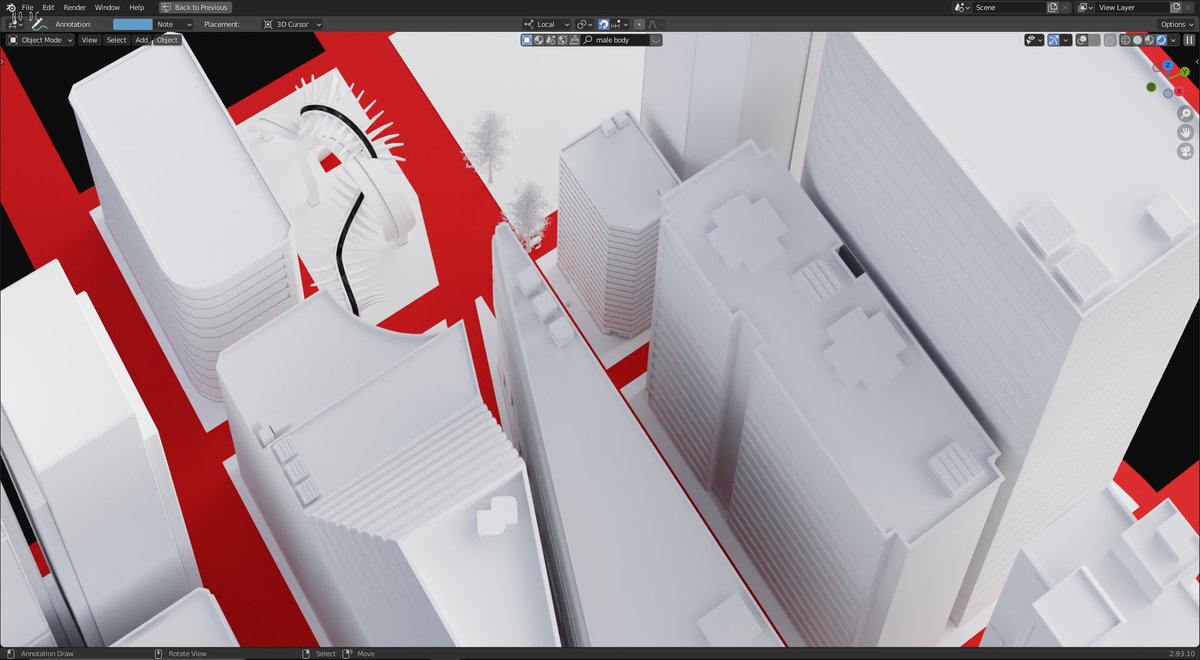Toggle the camera view icon
Screen dimensions: 1200x660
click(x=1185, y=151)
